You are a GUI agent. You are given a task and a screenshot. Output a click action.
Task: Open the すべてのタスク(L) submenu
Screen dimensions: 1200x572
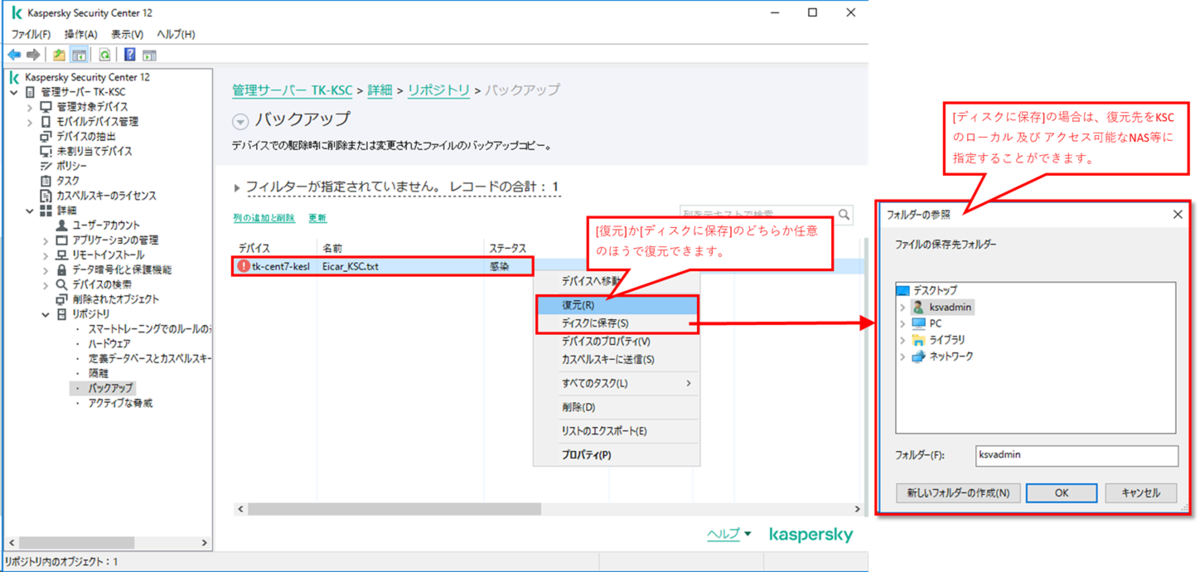[616, 383]
